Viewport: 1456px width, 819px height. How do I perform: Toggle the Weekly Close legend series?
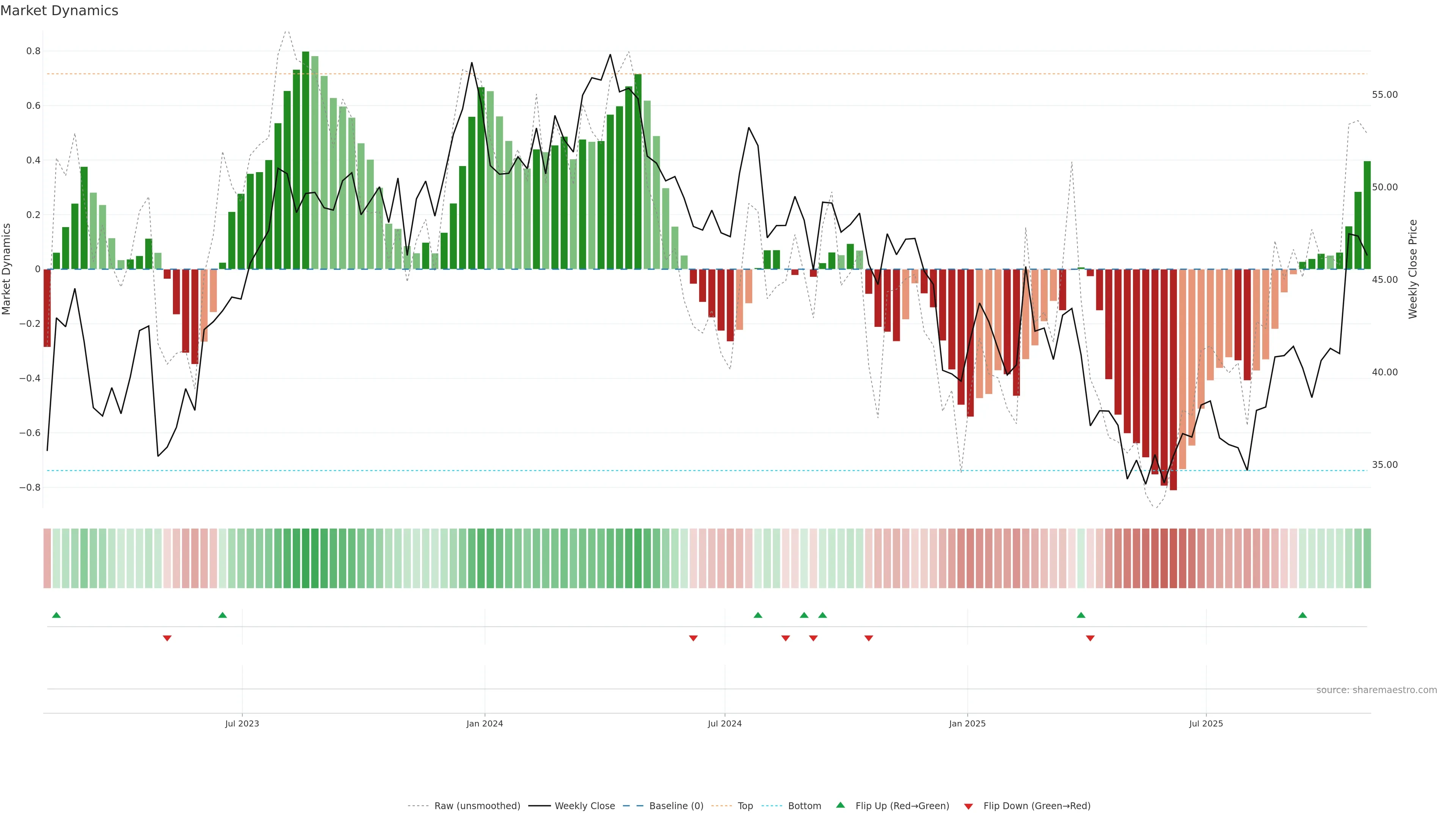(x=584, y=805)
